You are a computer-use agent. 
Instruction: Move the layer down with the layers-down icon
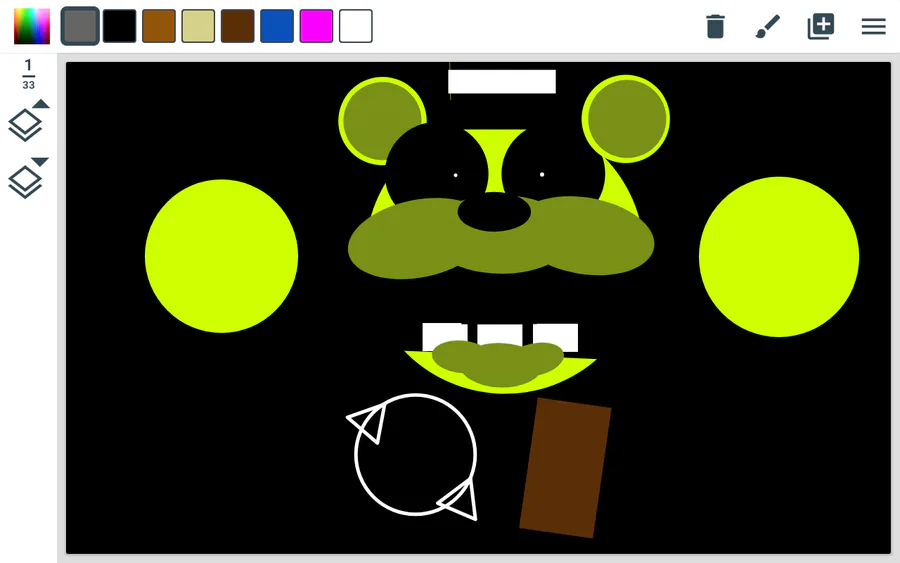(x=28, y=178)
